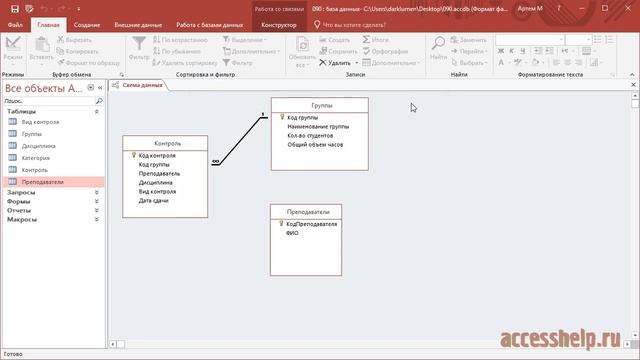Viewport: 640px width, 360px height.
Task: Click the Redo arrow in quick access toolbar
Action: [x=61, y=9]
